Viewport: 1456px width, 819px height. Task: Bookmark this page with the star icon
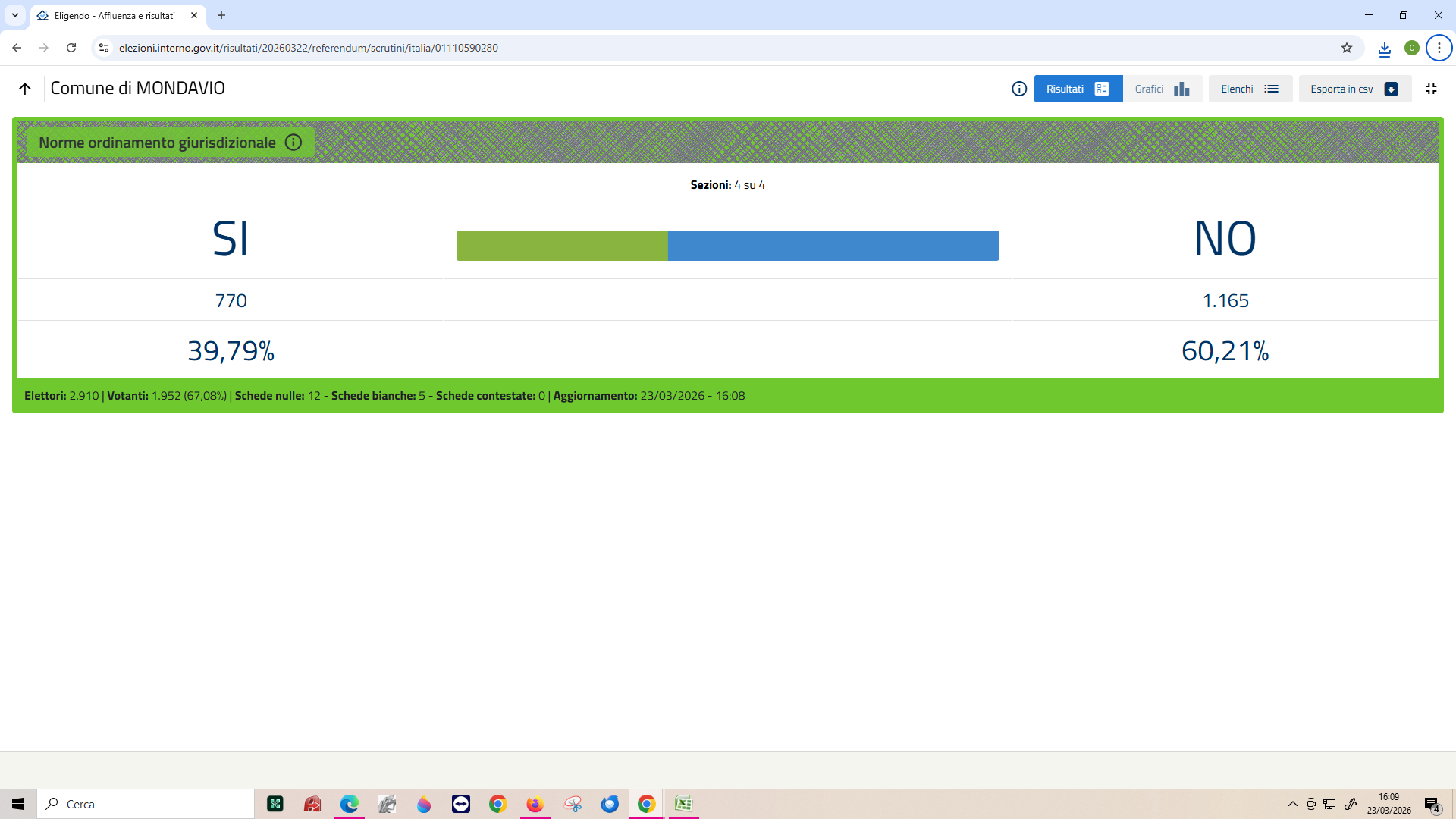click(x=1347, y=48)
